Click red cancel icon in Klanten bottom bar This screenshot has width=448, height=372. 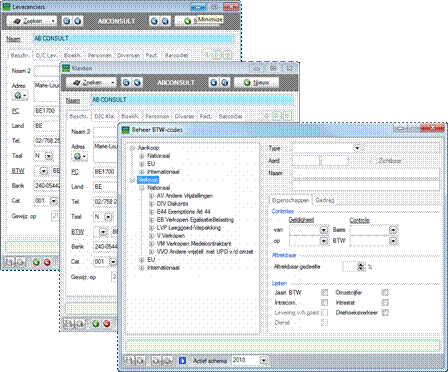(x=107, y=323)
